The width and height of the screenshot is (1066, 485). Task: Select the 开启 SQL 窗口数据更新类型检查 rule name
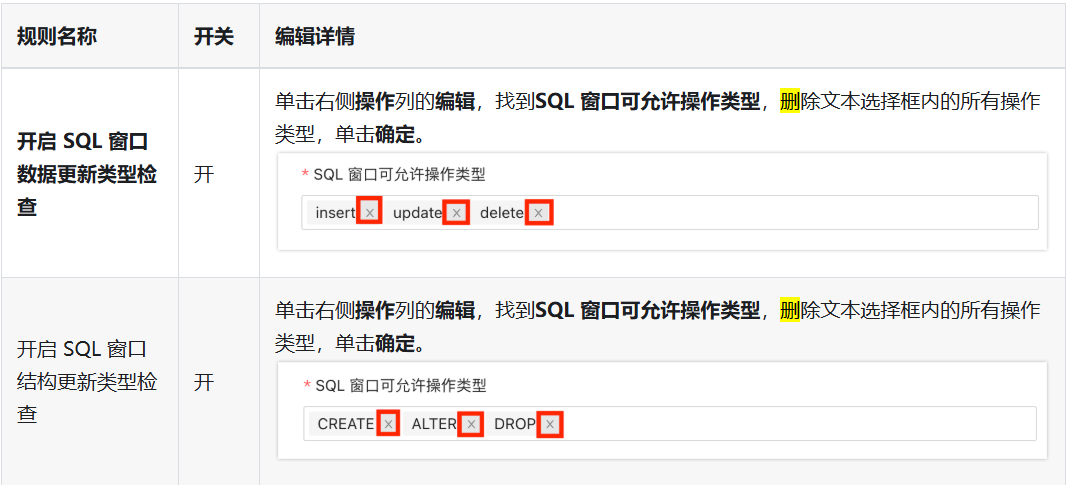[86, 175]
